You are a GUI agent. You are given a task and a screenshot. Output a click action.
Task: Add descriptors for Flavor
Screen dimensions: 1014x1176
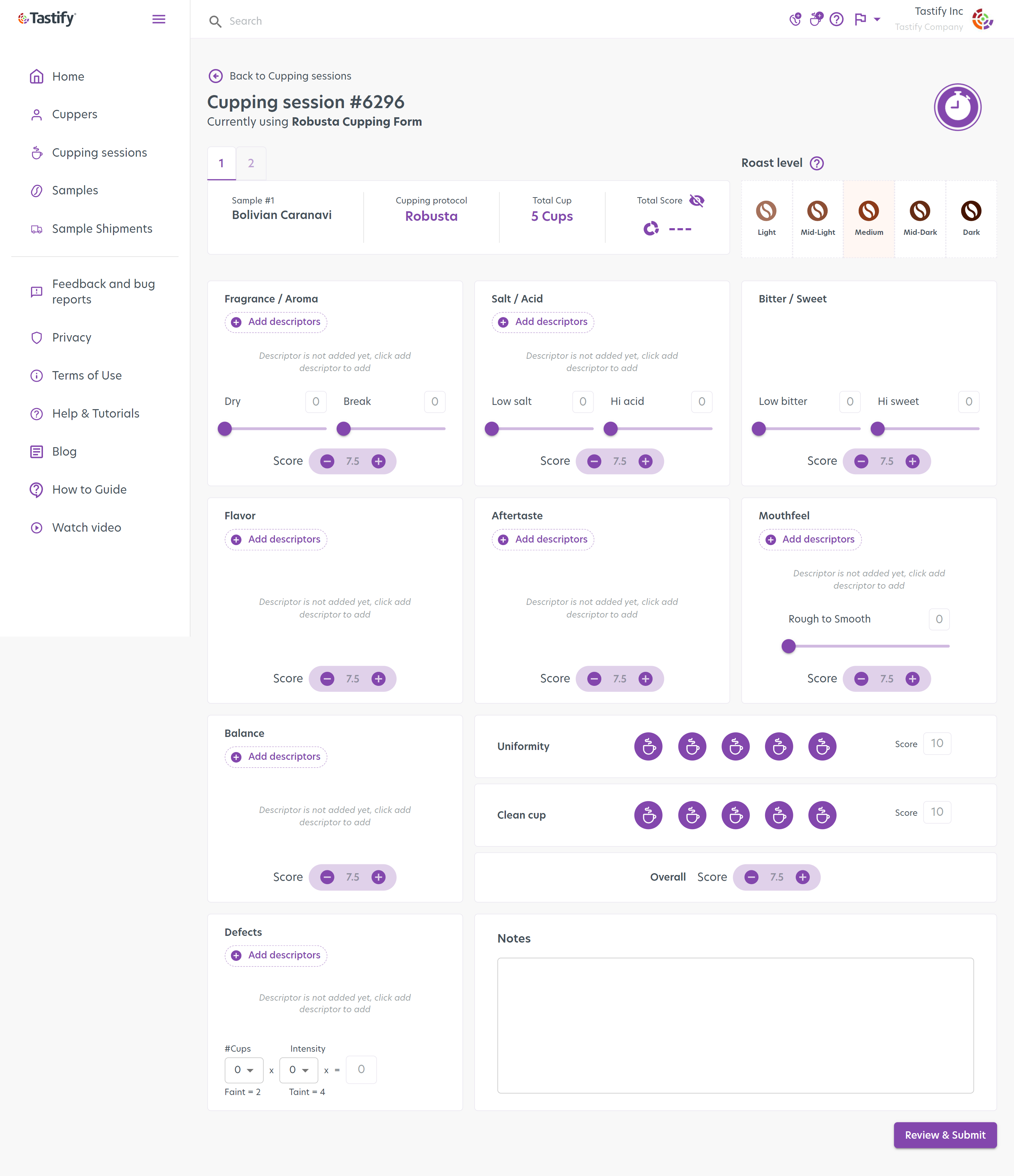coord(276,539)
